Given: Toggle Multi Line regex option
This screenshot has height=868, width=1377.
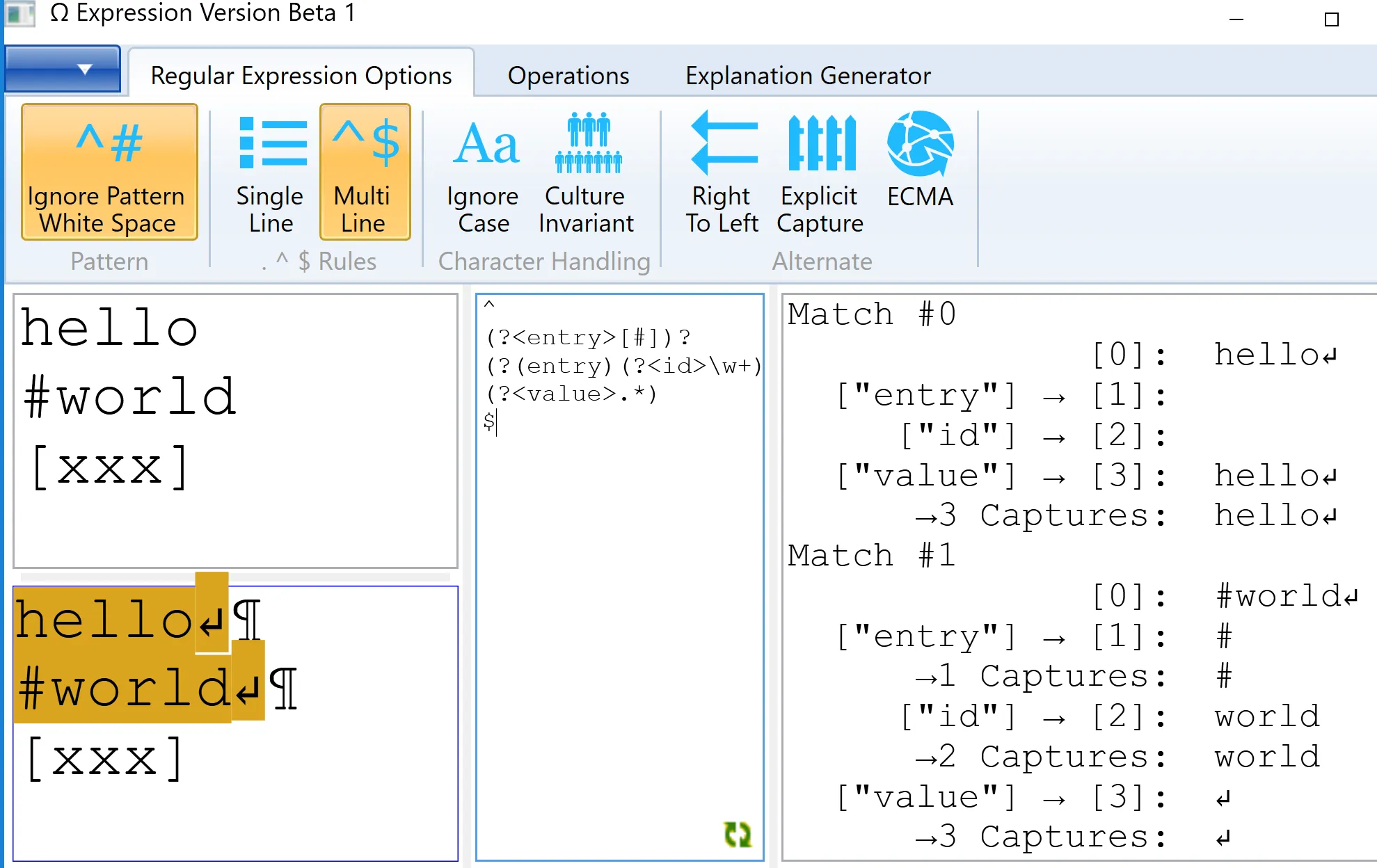Looking at the screenshot, I should point(365,172).
